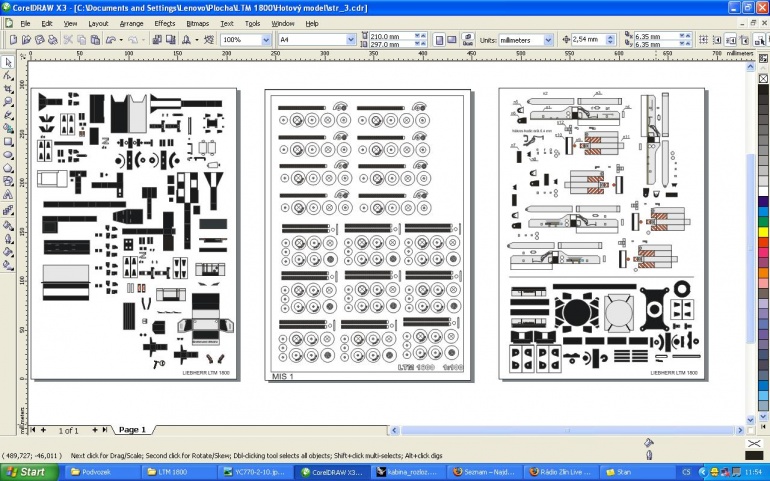Viewport: 770px width, 481px height.
Task: Open the Outline tool flyout
Action: tap(8, 239)
